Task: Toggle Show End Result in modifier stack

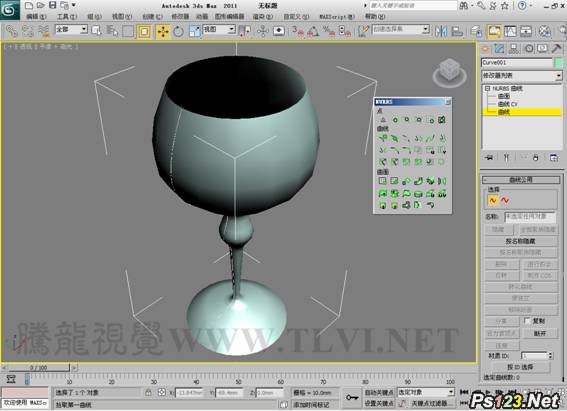Action: coord(506,158)
